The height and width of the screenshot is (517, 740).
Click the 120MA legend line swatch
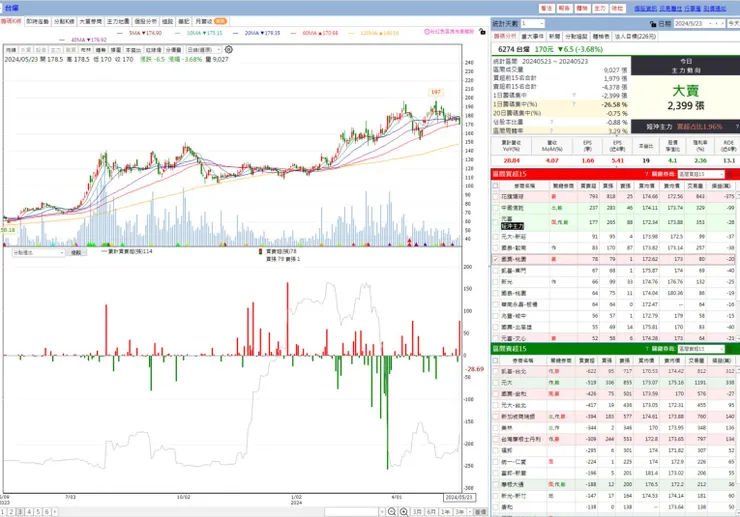pos(351,34)
